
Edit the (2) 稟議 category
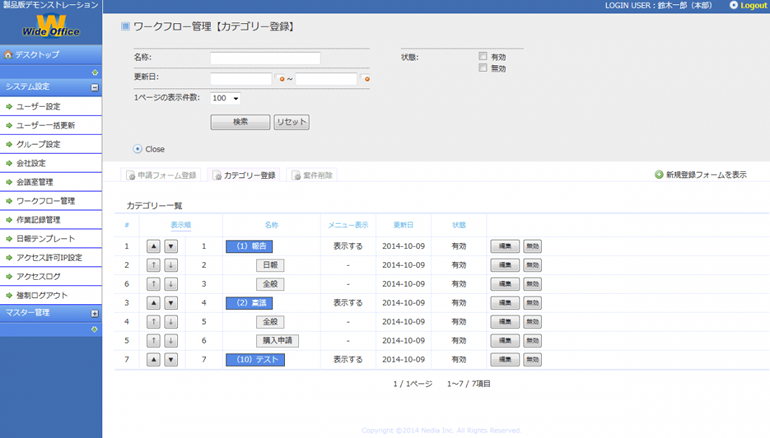coord(505,303)
